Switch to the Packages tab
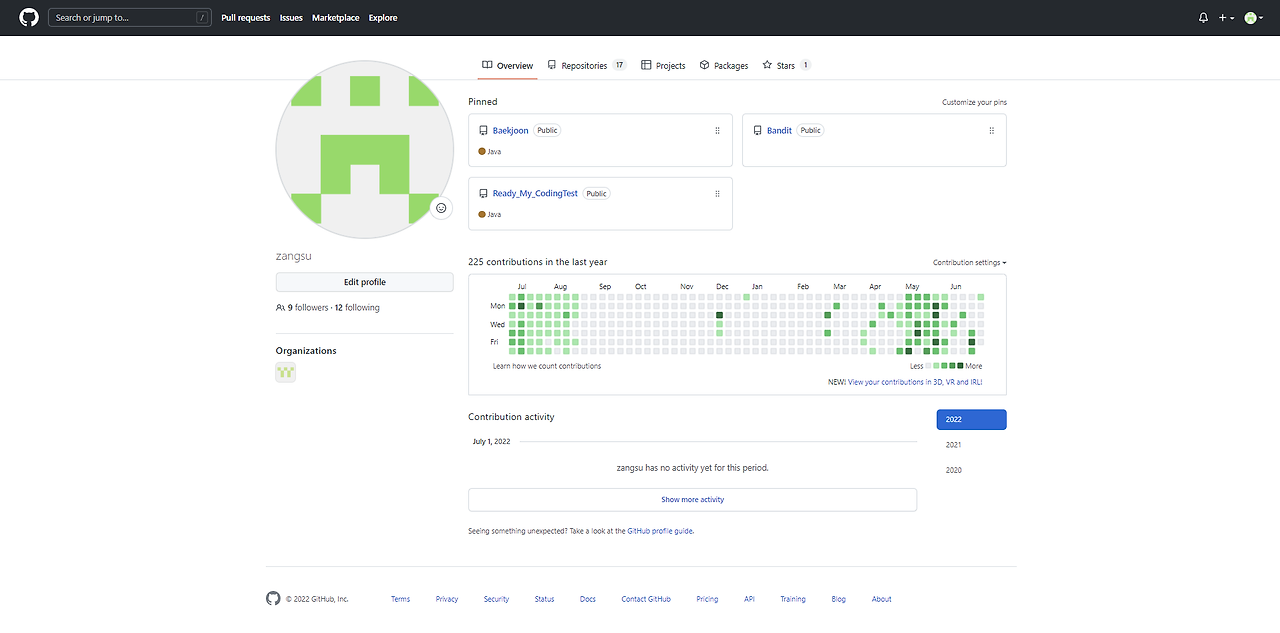The width and height of the screenshot is (1280, 633). (724, 65)
